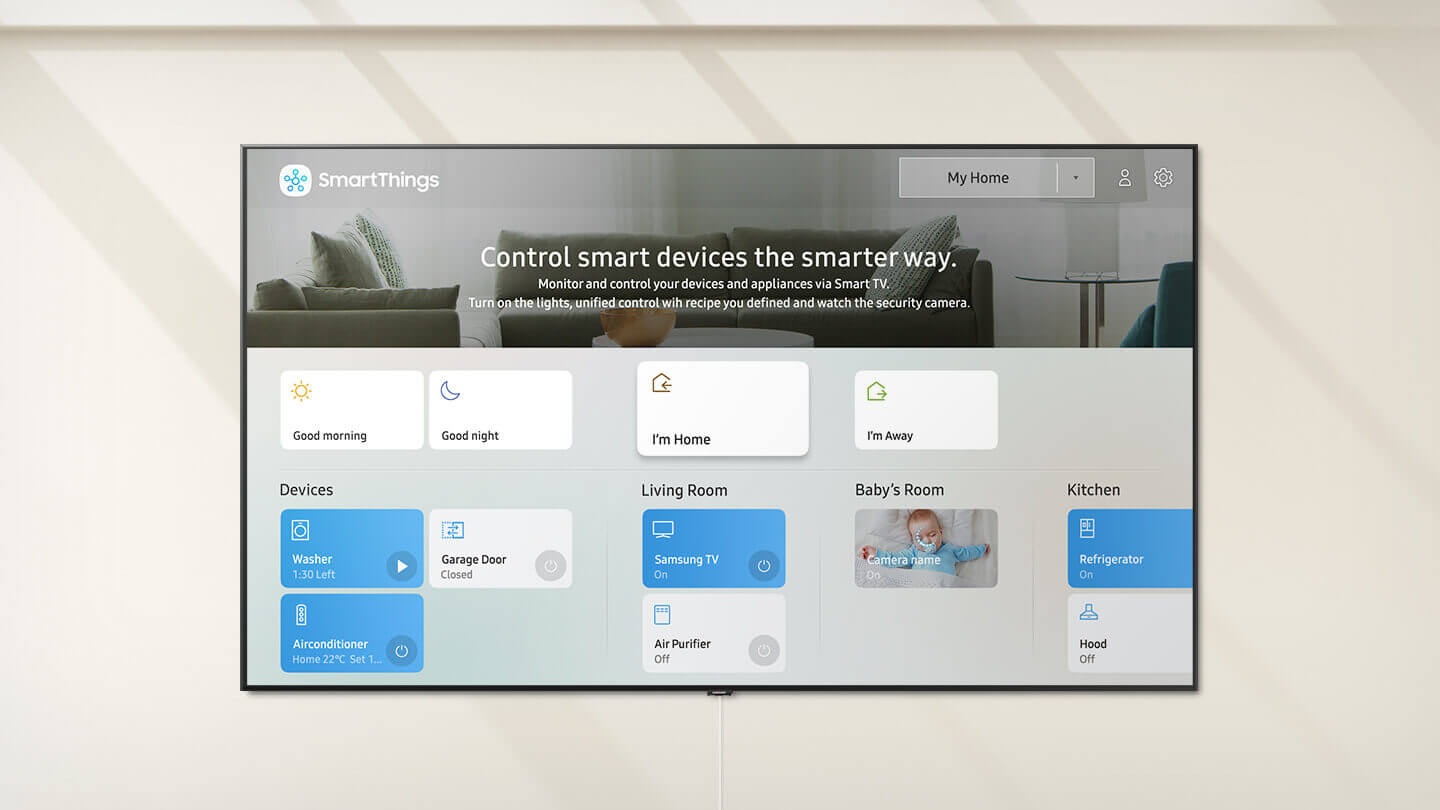This screenshot has height=810, width=1440.
Task: Click the Hood icon
Action: (1088, 613)
